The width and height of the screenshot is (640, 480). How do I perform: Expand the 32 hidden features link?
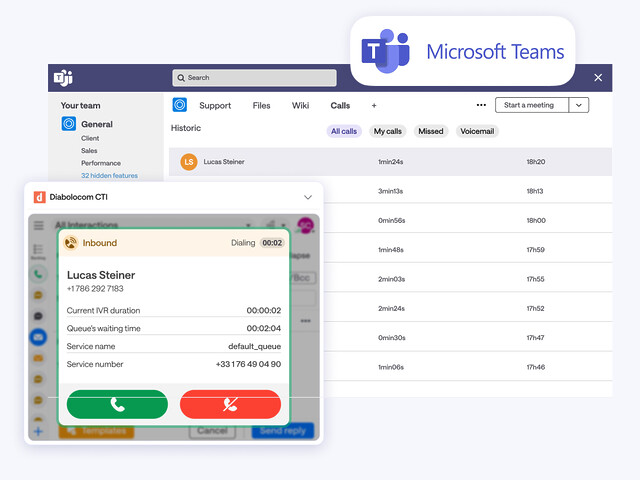[x=109, y=175]
